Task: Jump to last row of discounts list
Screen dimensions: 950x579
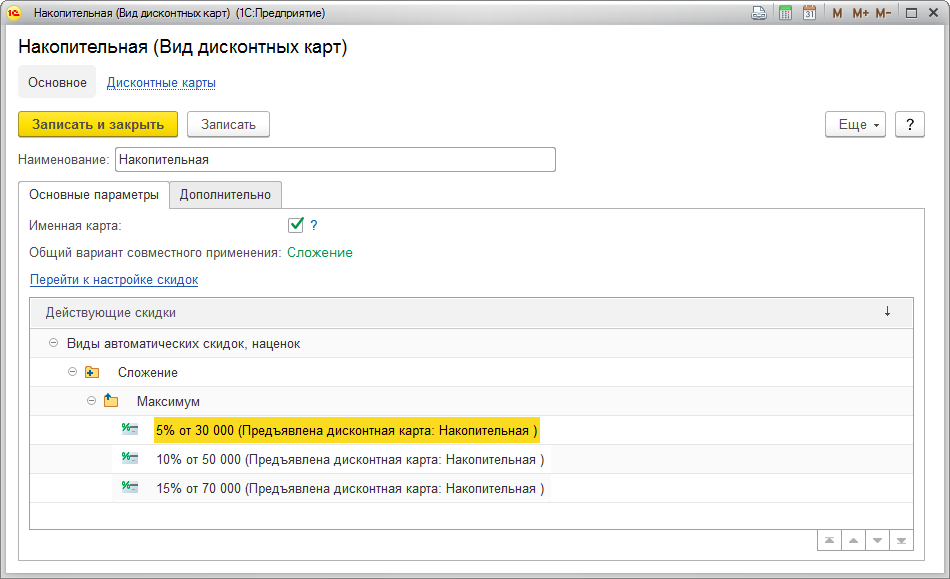Action: coord(902,540)
